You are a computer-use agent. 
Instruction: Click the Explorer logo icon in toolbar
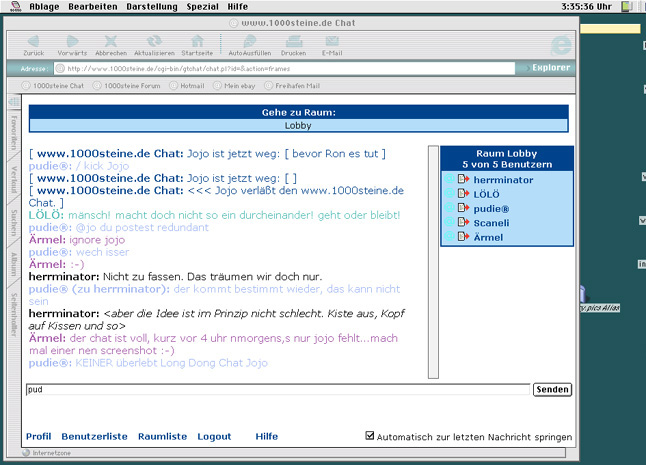pos(561,45)
